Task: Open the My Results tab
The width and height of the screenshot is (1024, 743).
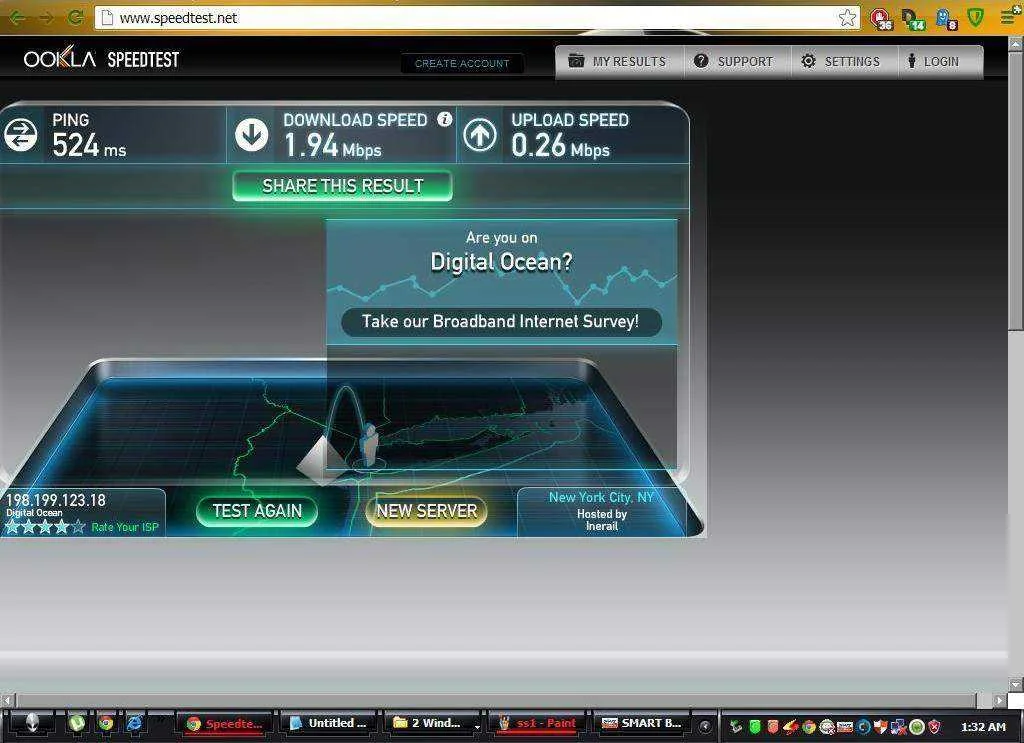Action: (x=618, y=61)
